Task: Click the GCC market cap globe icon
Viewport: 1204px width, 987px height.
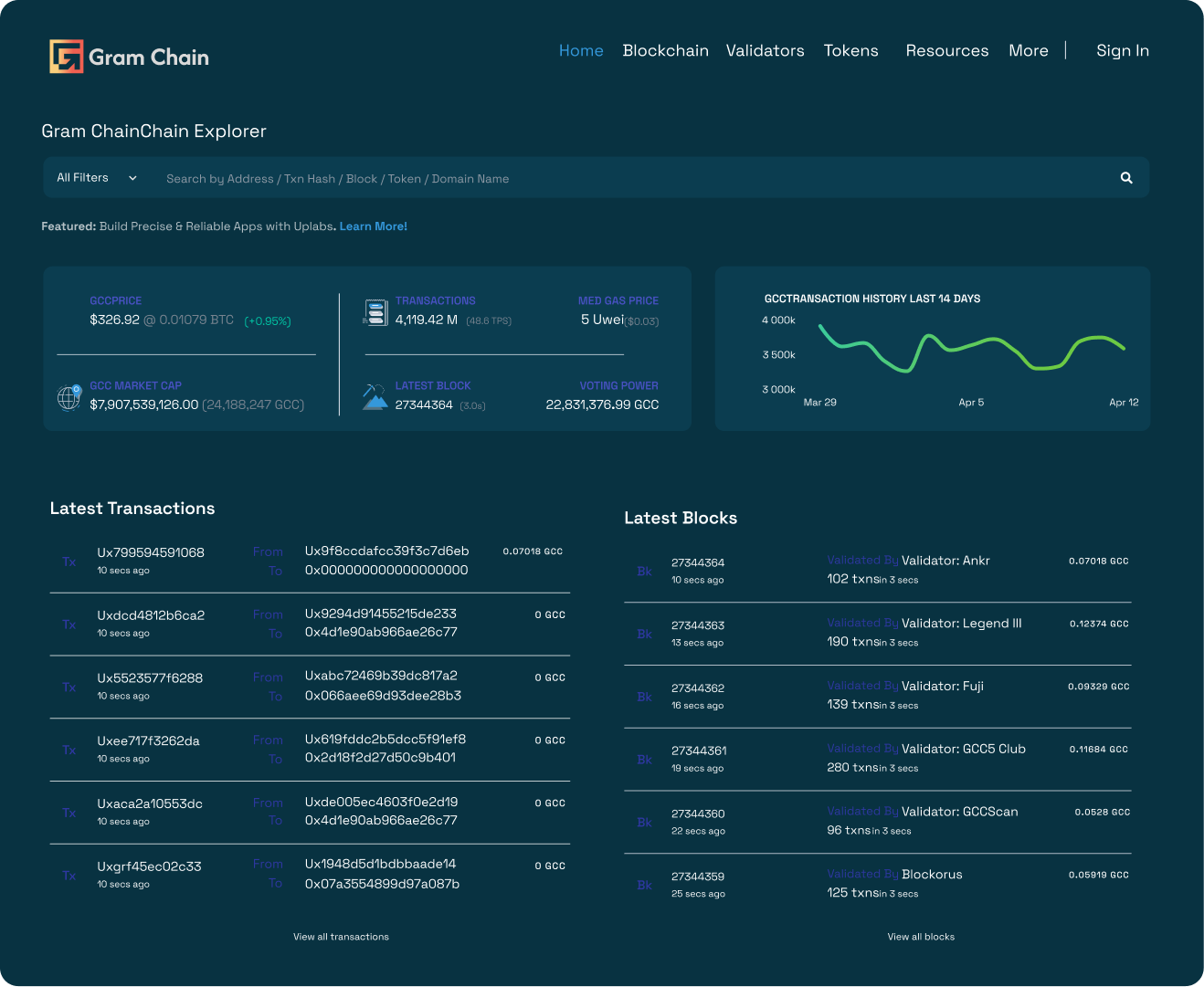Action: coord(69,397)
